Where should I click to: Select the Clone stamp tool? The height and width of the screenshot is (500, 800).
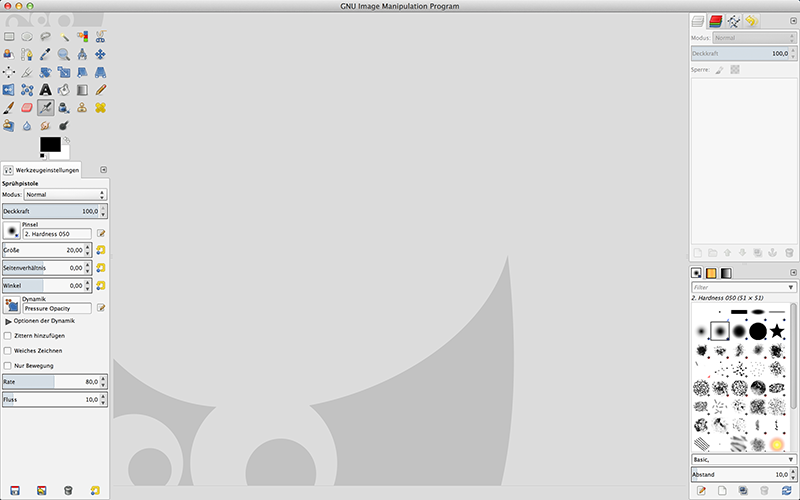[82, 108]
